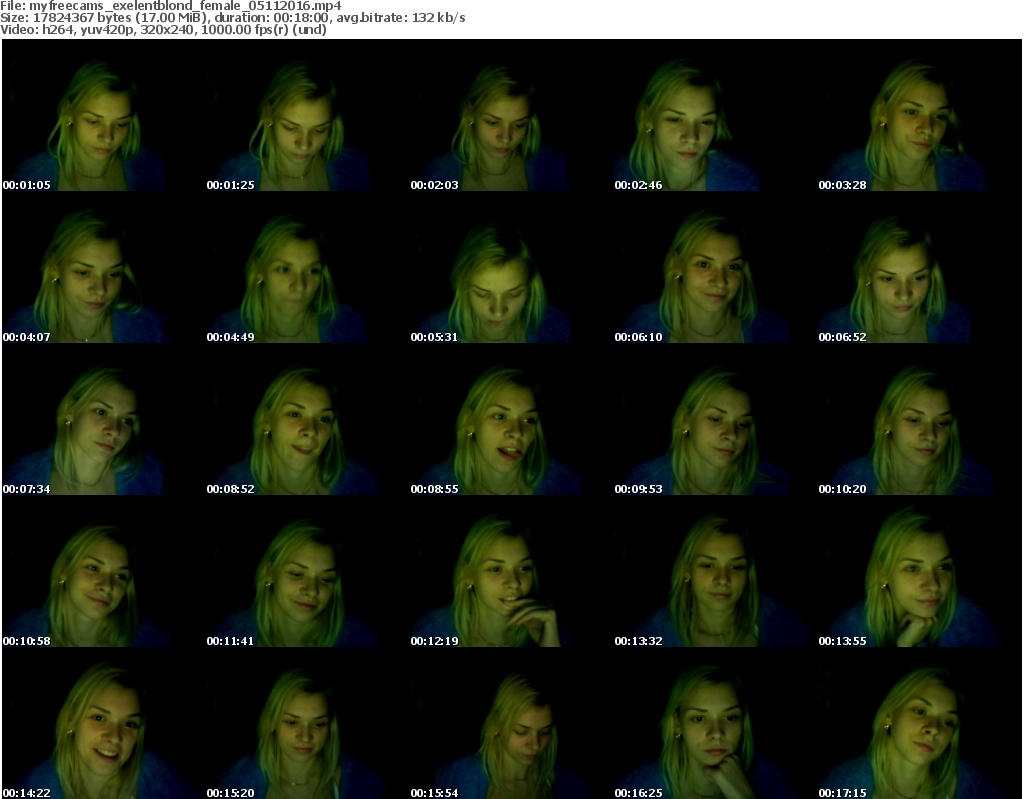
Task: Select the thumbnail stamped 00:02:03
Action: pos(511,116)
